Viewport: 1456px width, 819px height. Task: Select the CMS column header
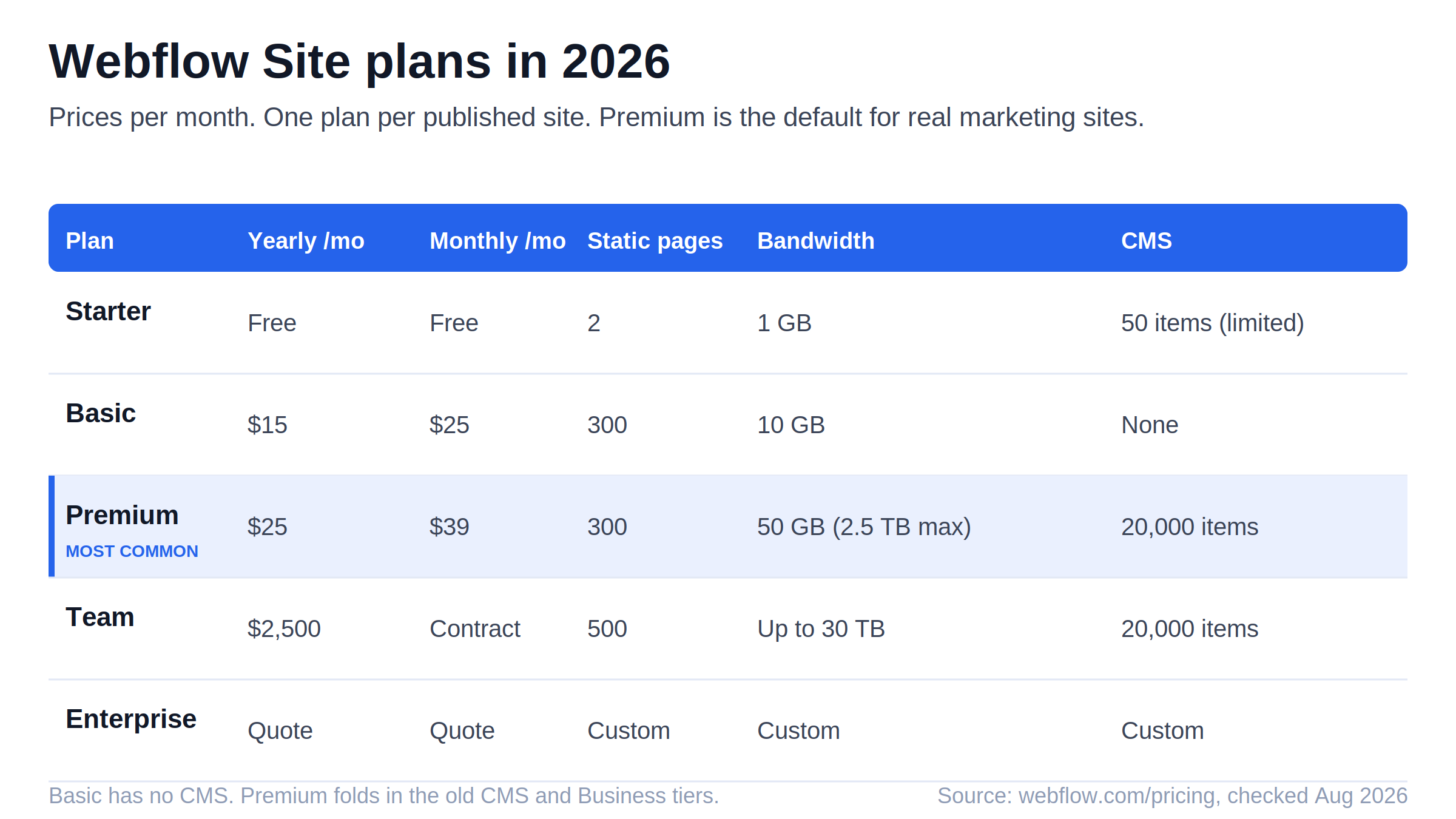click(x=1147, y=241)
